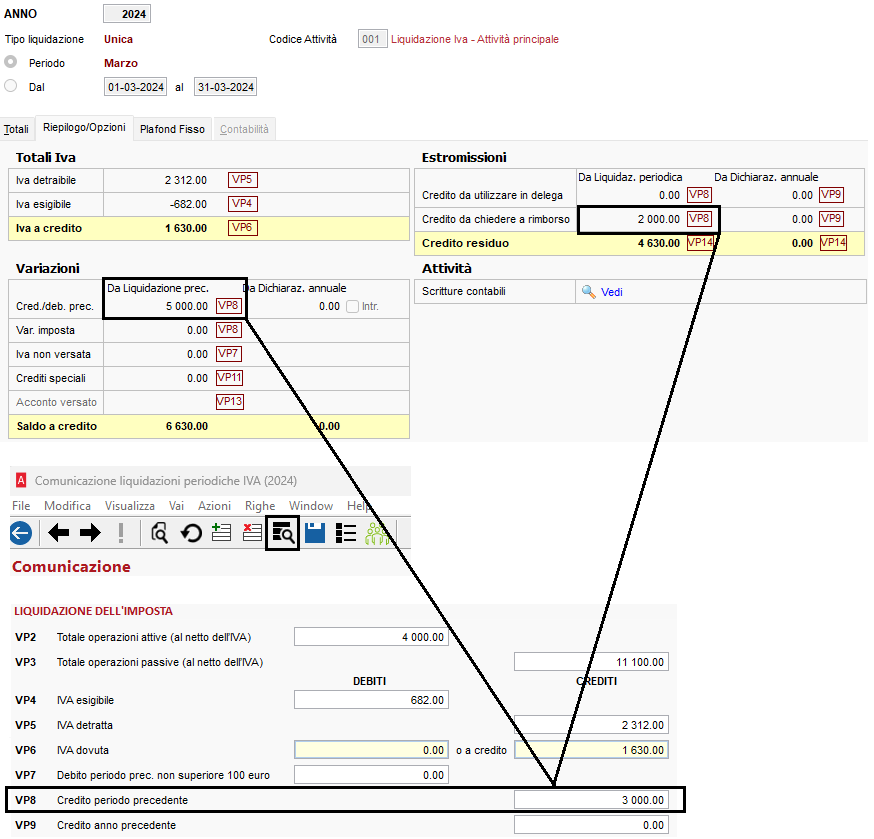
Task: Click the VP5 IVA detratta credit field
Action: pyautogui.click(x=591, y=725)
